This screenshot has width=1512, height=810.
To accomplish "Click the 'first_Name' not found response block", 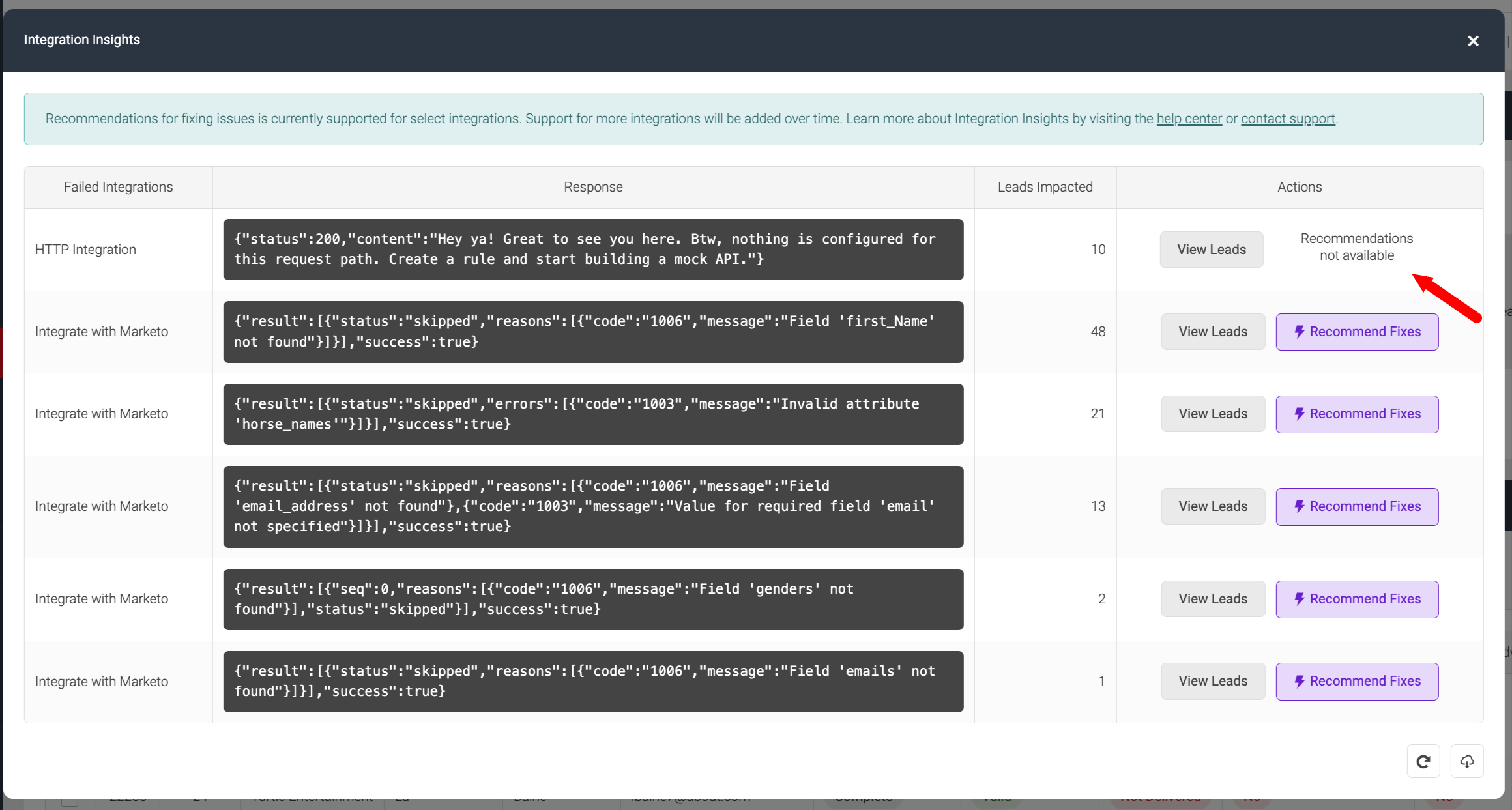I will (593, 332).
